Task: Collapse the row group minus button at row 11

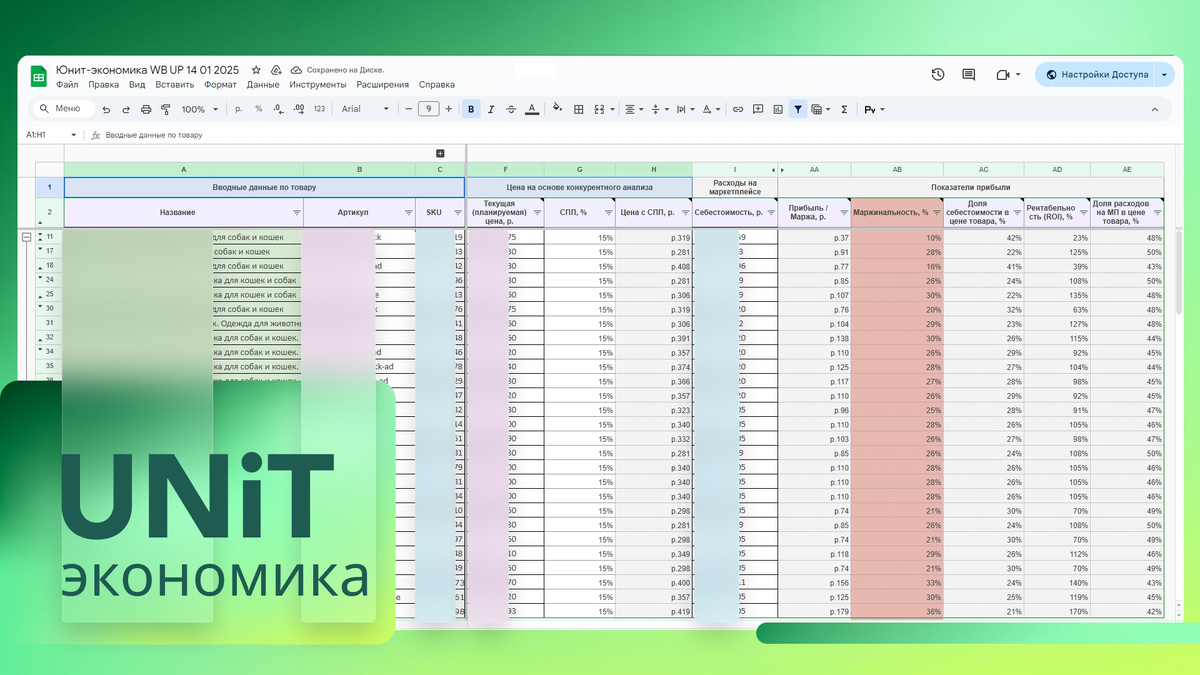Action: pyautogui.click(x=27, y=237)
